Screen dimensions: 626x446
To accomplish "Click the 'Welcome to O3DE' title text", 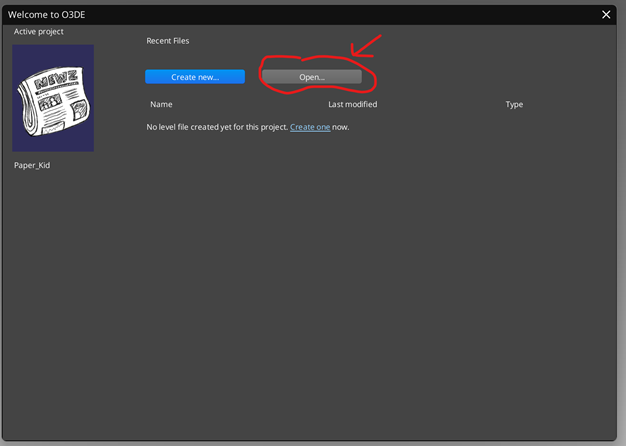I will (x=47, y=15).
